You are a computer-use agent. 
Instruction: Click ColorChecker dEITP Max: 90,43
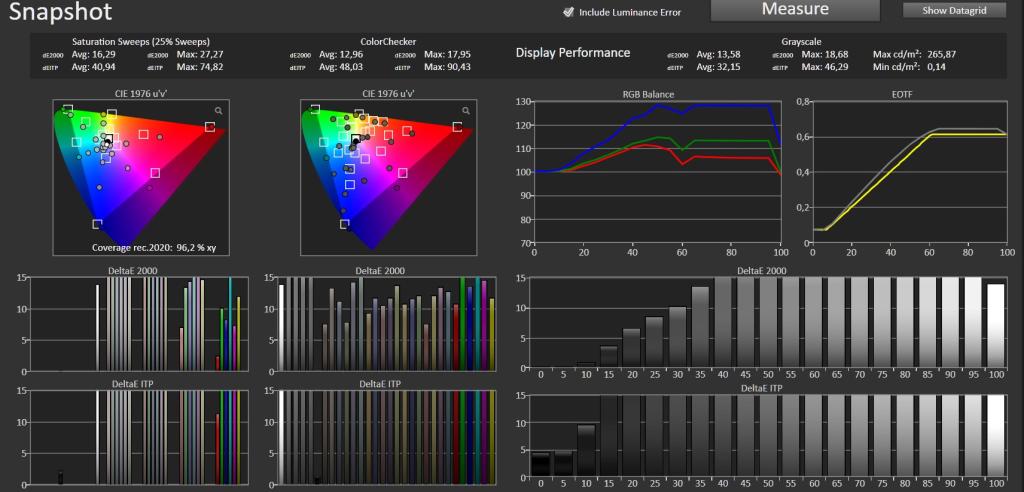click(x=447, y=67)
